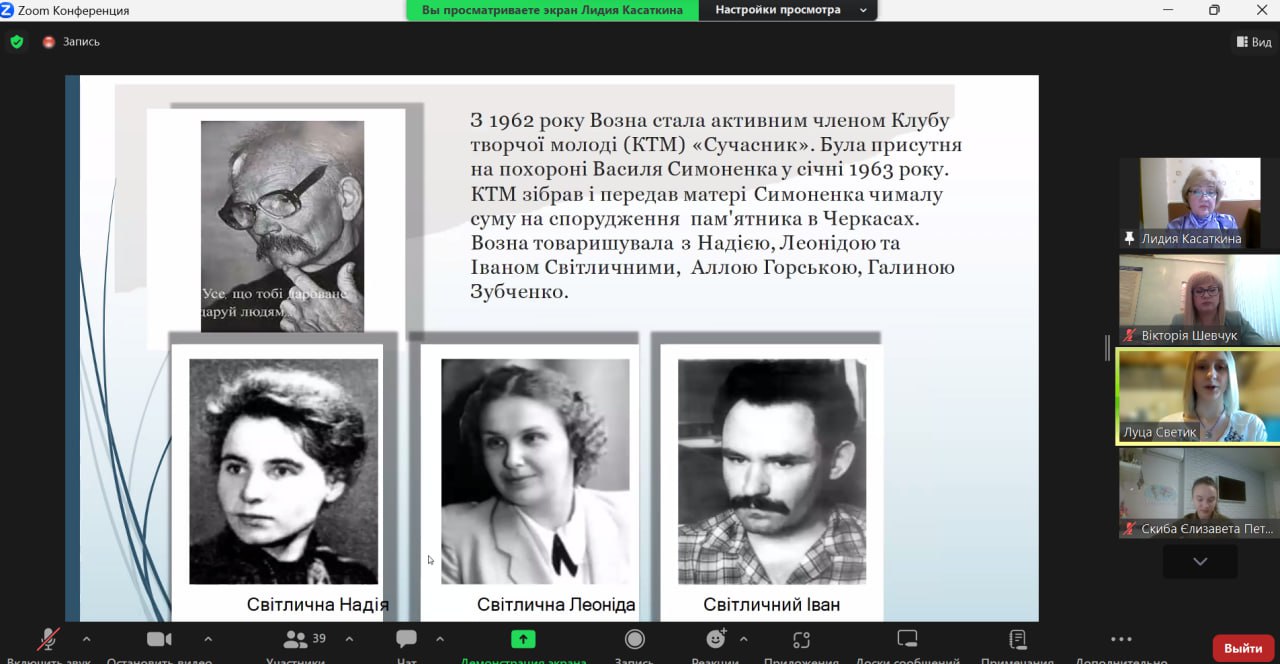1280x664 pixels.
Task: Click the muted mic icon beside Вікторія Шевчук
Action: (x=1130, y=335)
